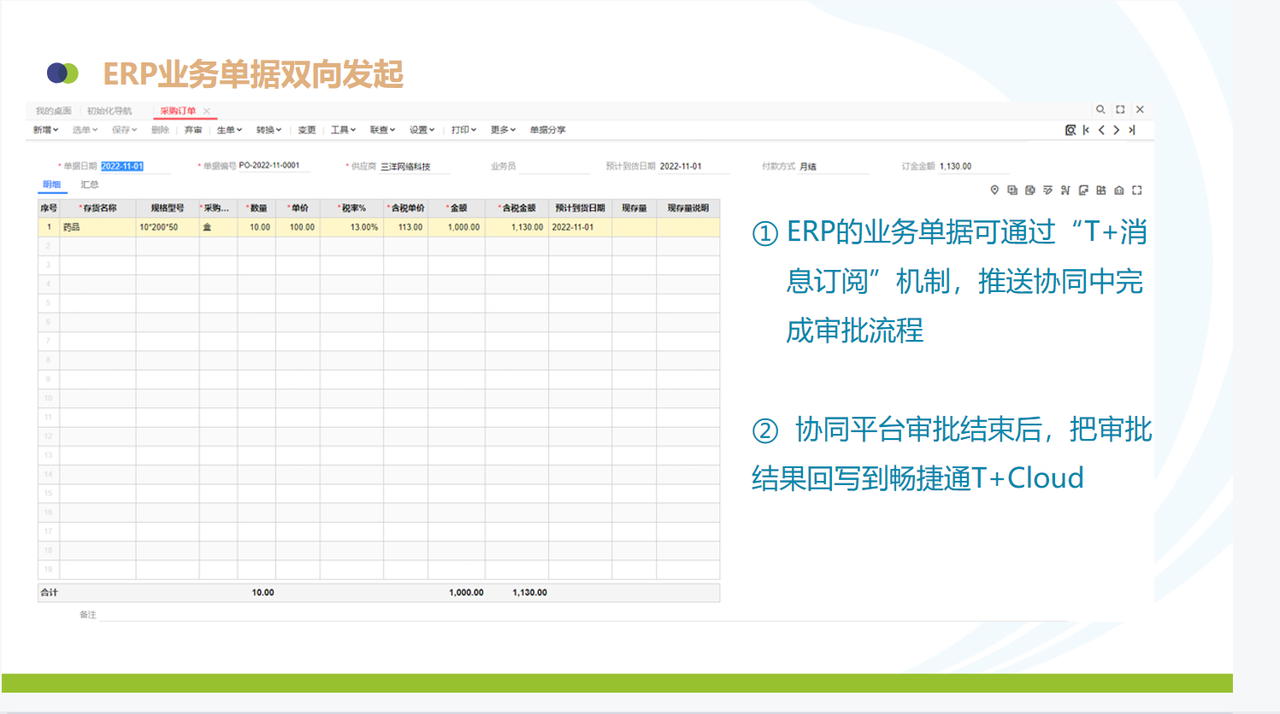Viewport: 1280px width, 714px height.
Task: Click the 含税单价 column header
Action: (406, 208)
